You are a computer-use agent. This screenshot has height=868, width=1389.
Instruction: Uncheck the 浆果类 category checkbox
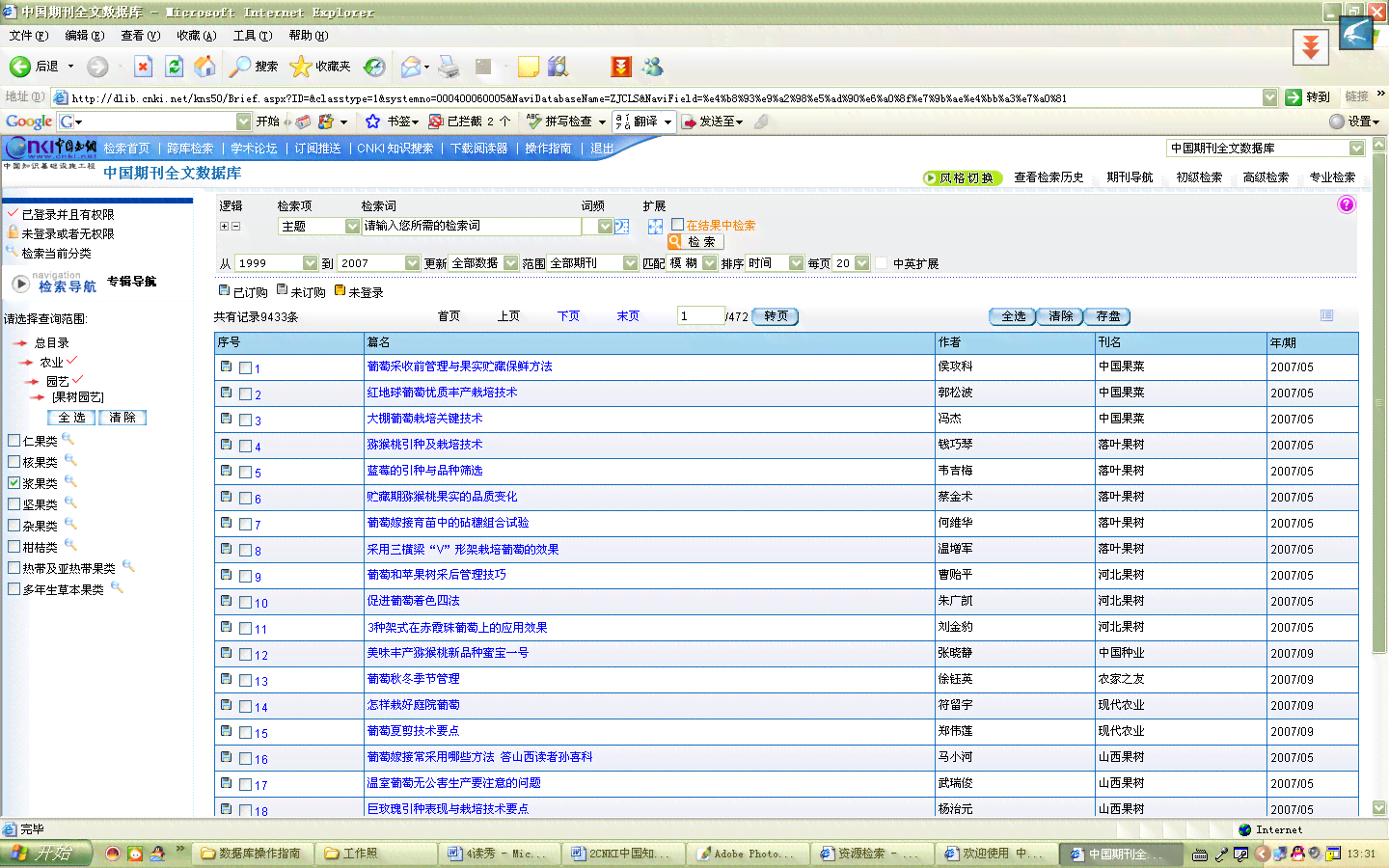(14, 483)
